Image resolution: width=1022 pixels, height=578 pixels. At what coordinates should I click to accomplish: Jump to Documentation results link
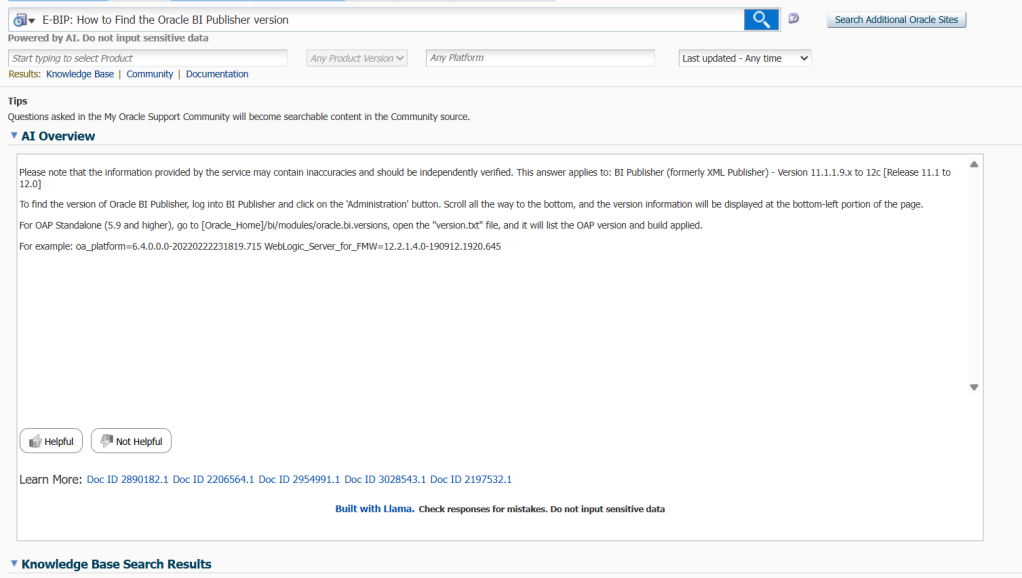click(x=217, y=74)
